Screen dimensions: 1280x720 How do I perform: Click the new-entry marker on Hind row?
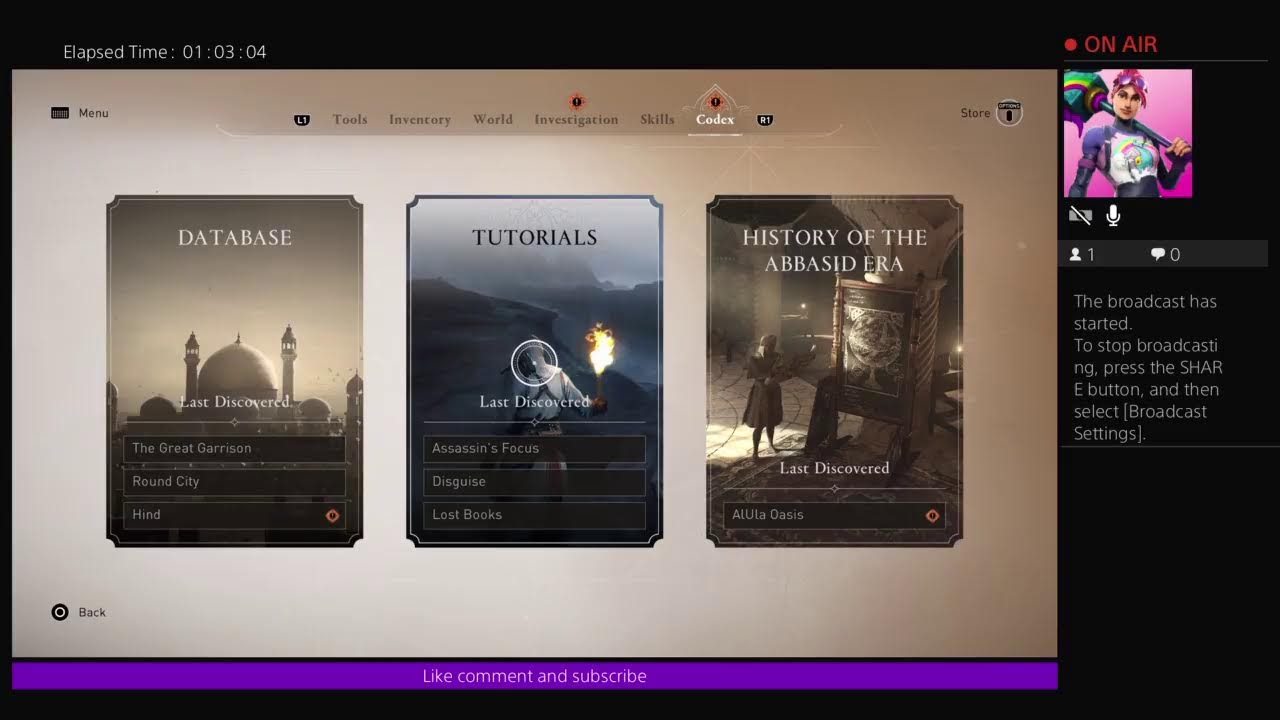coord(332,516)
